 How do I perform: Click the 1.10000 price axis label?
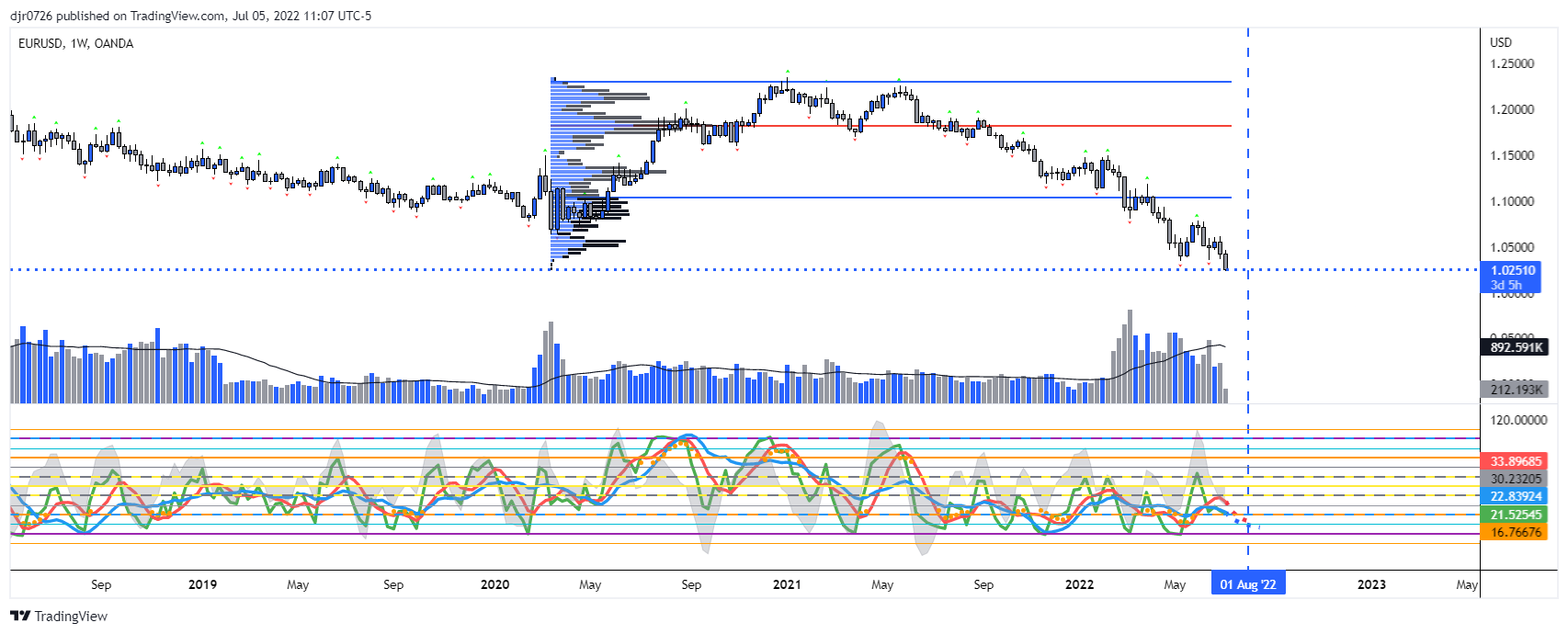[x=1512, y=201]
